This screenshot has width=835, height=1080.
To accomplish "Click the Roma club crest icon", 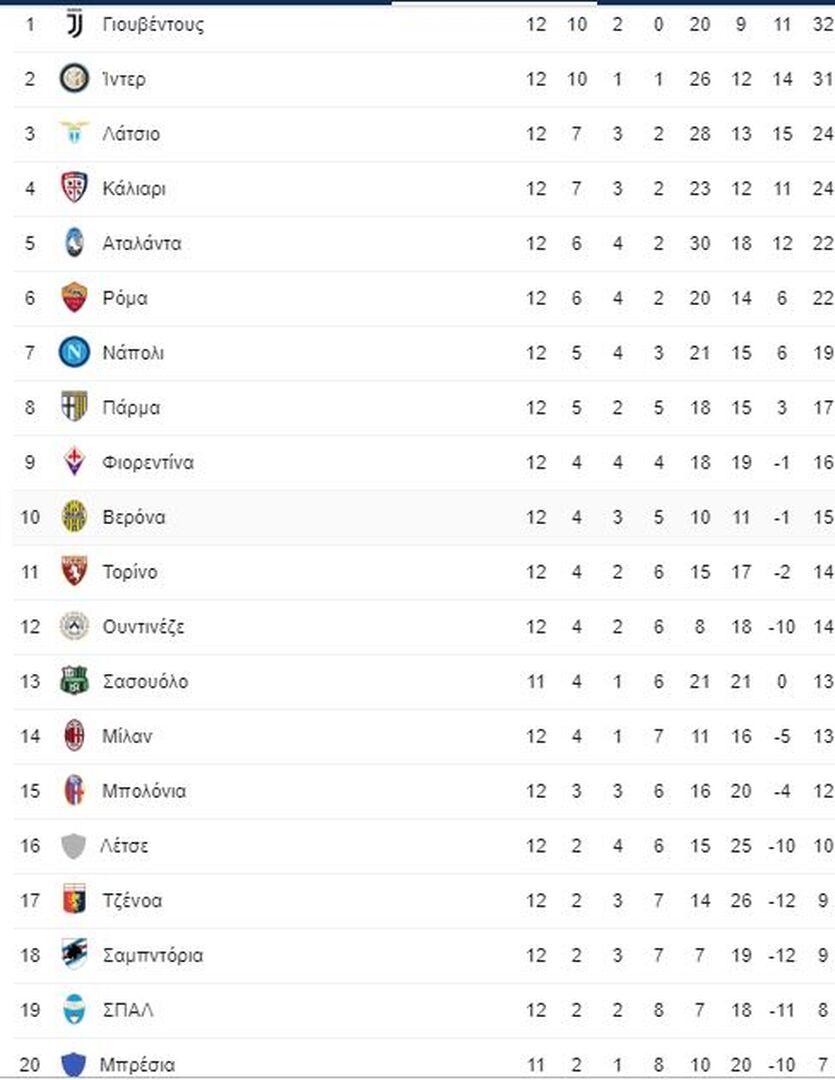I will (74, 298).
